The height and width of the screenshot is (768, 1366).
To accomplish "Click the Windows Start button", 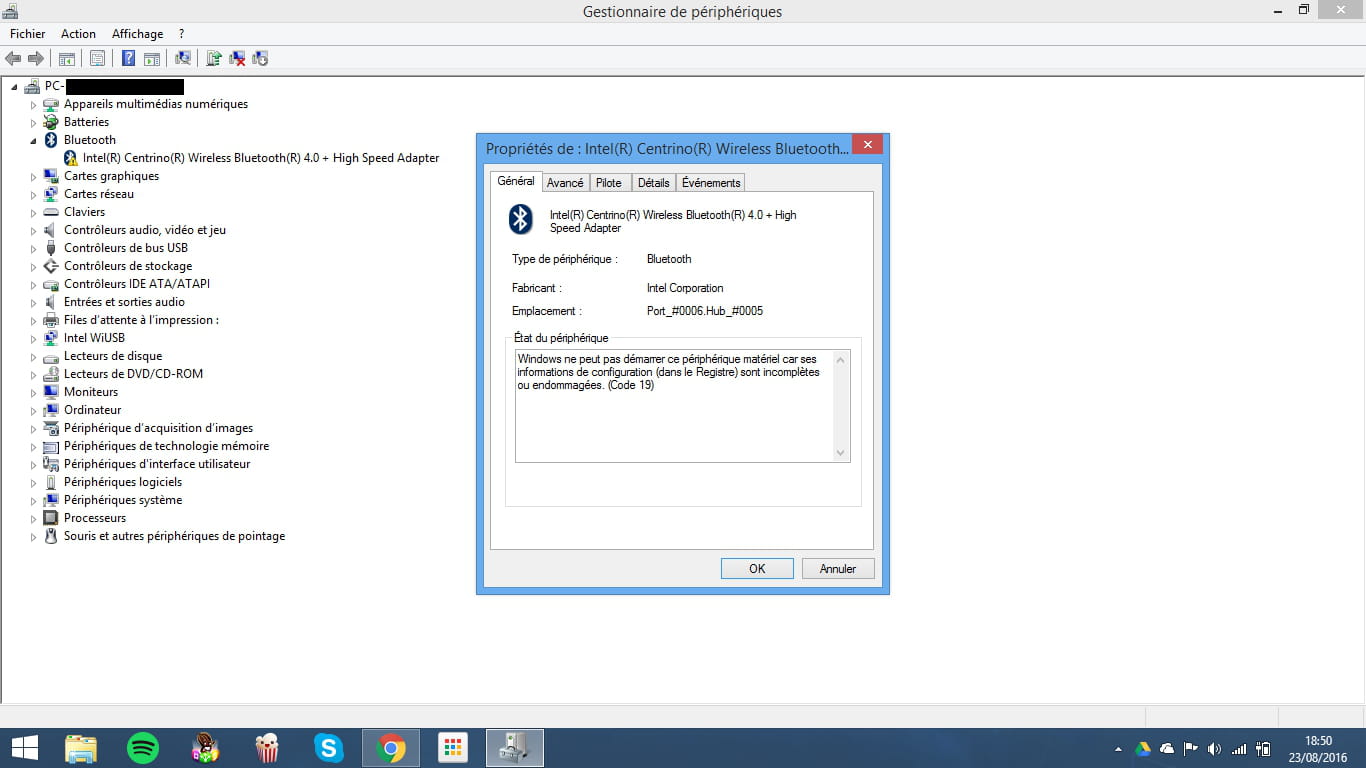I will 25,748.
